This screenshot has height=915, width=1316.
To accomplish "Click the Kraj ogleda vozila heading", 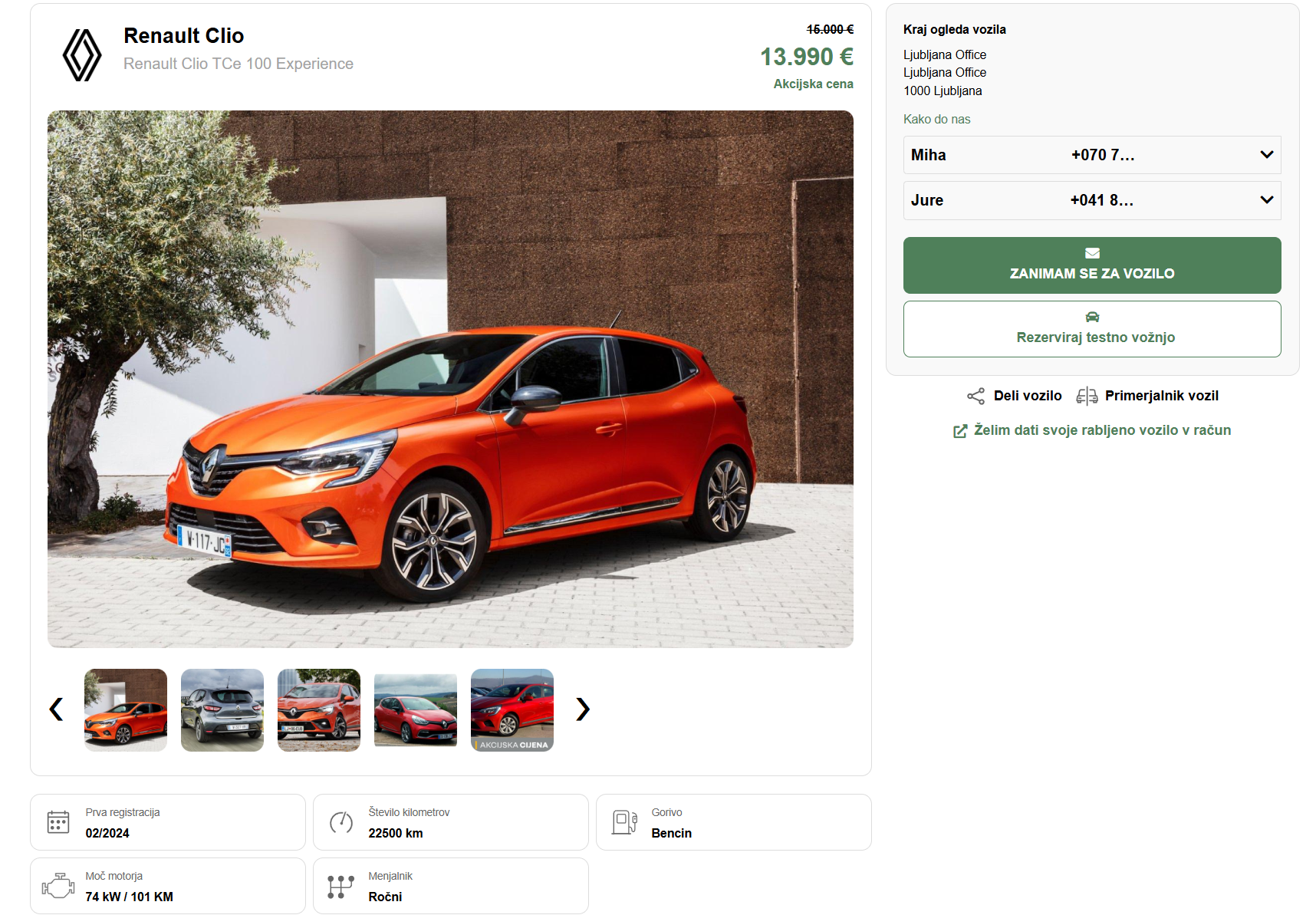I will (955, 29).
